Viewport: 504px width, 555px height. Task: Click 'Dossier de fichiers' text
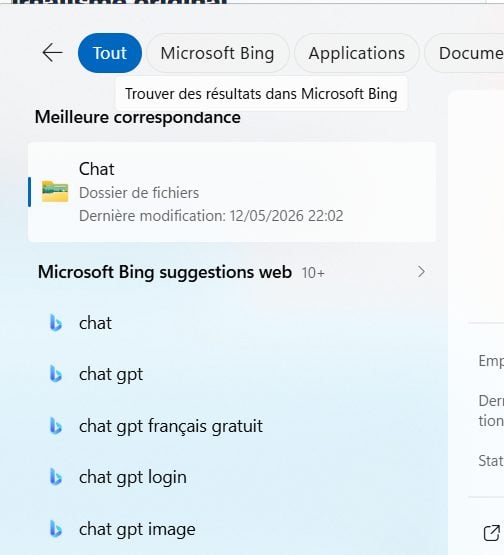click(x=139, y=193)
